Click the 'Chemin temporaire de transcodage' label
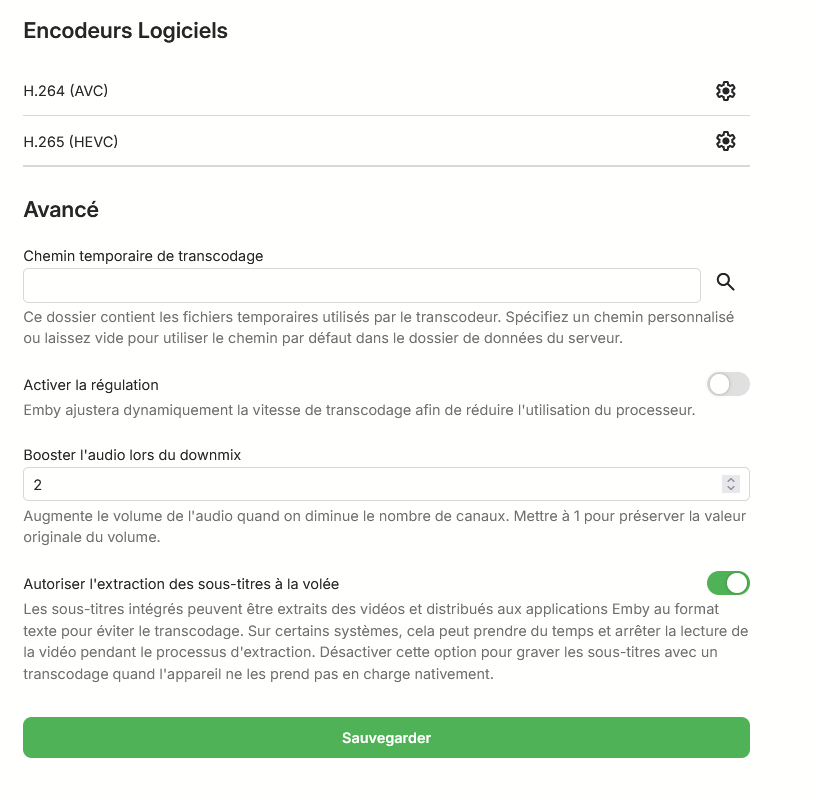This screenshot has width=817, height=798. [x=143, y=256]
